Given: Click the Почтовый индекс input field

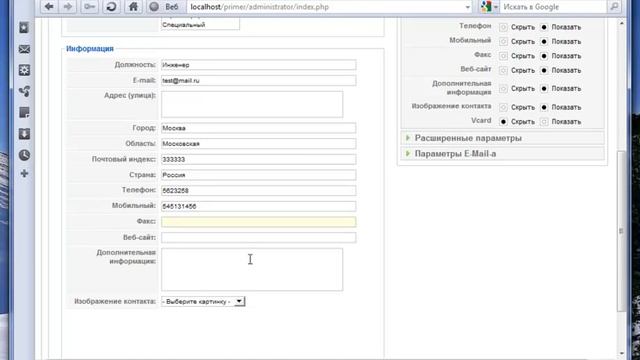Looking at the screenshot, I should (x=258, y=159).
